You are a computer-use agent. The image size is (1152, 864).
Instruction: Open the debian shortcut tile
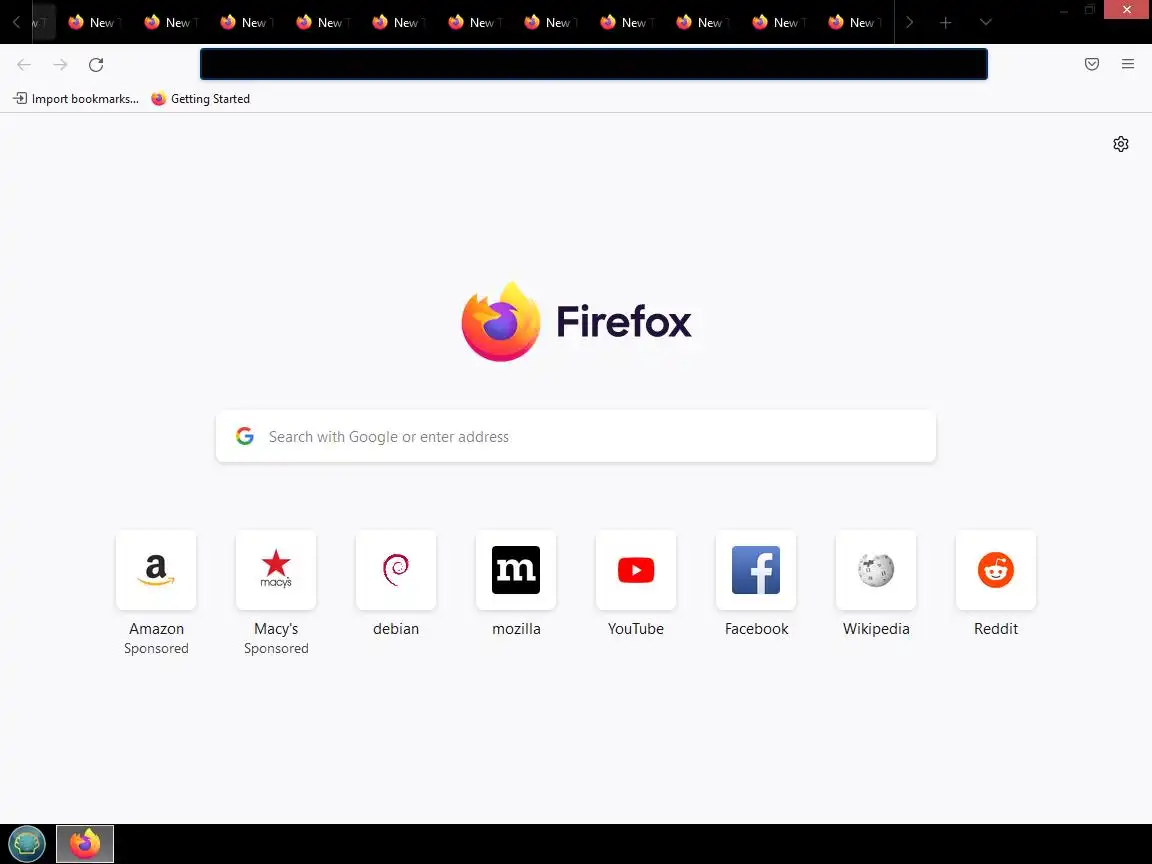tap(396, 570)
